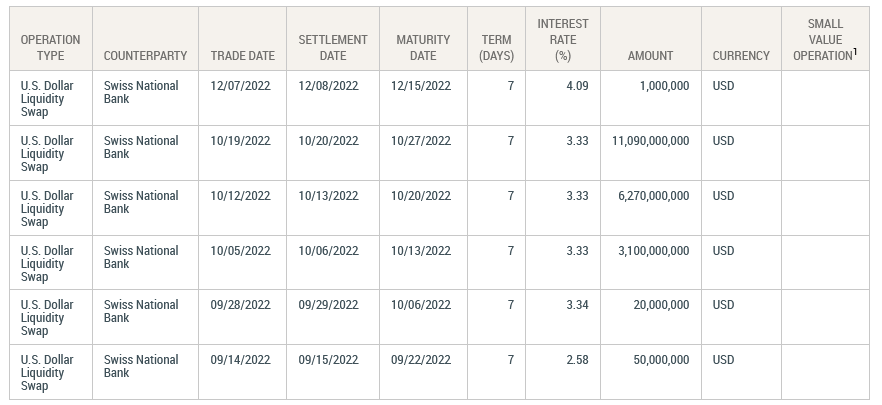Select maturity date 09/22/2022 cell
882x405 pixels.
423,372
